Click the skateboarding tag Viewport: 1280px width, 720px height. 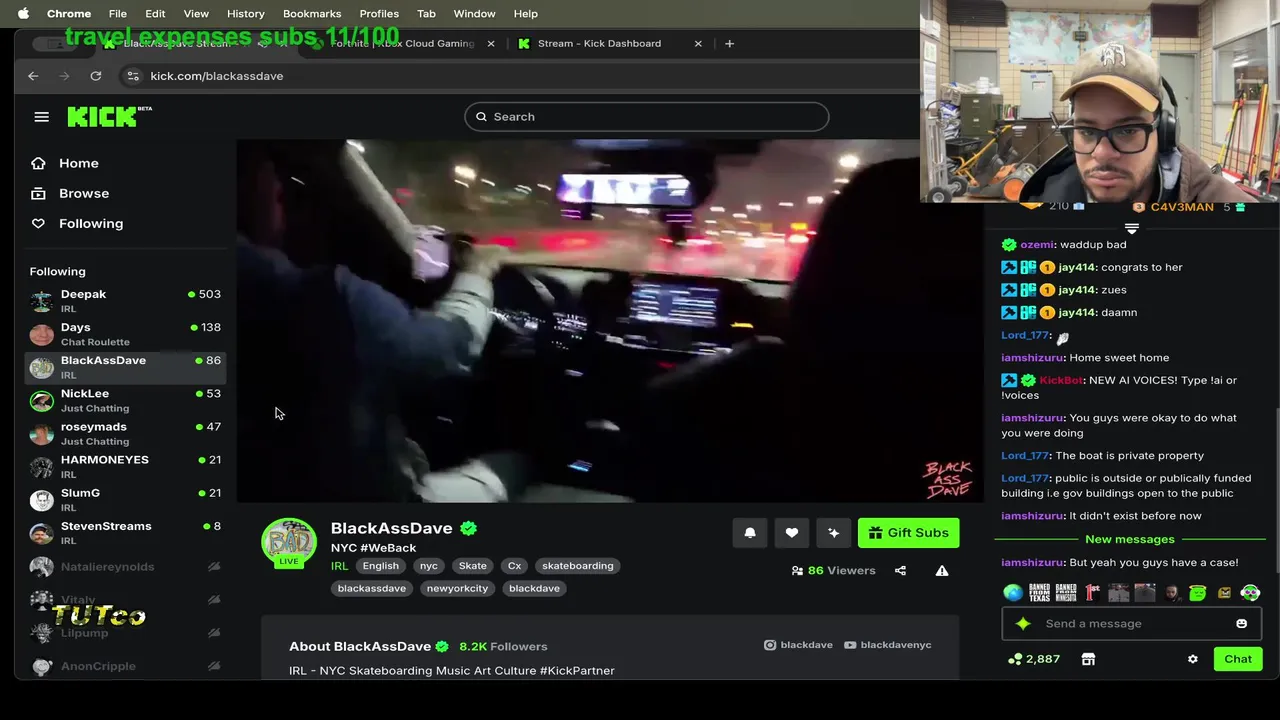pyautogui.click(x=577, y=566)
